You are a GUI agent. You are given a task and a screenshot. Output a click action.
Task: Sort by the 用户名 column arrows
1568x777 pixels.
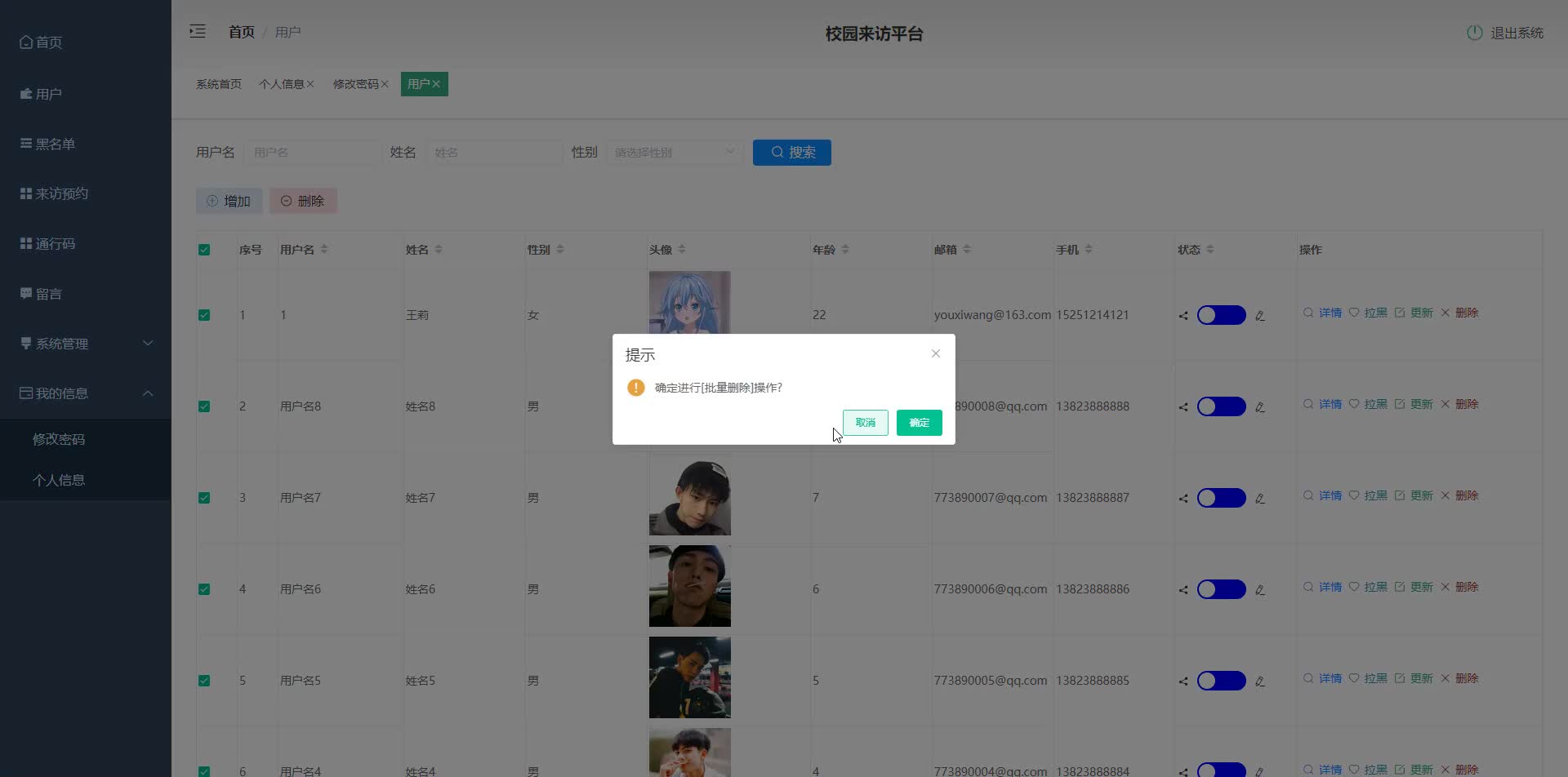pos(324,250)
